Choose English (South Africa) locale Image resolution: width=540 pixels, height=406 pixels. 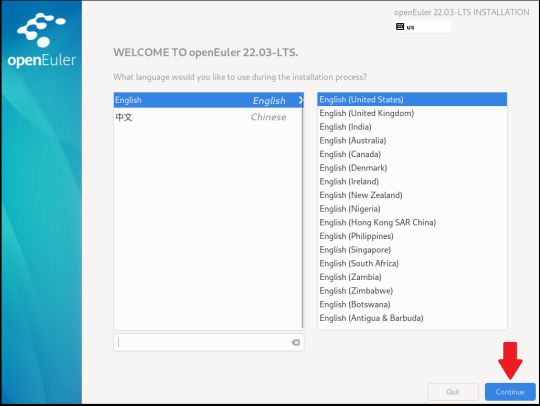coord(412,263)
